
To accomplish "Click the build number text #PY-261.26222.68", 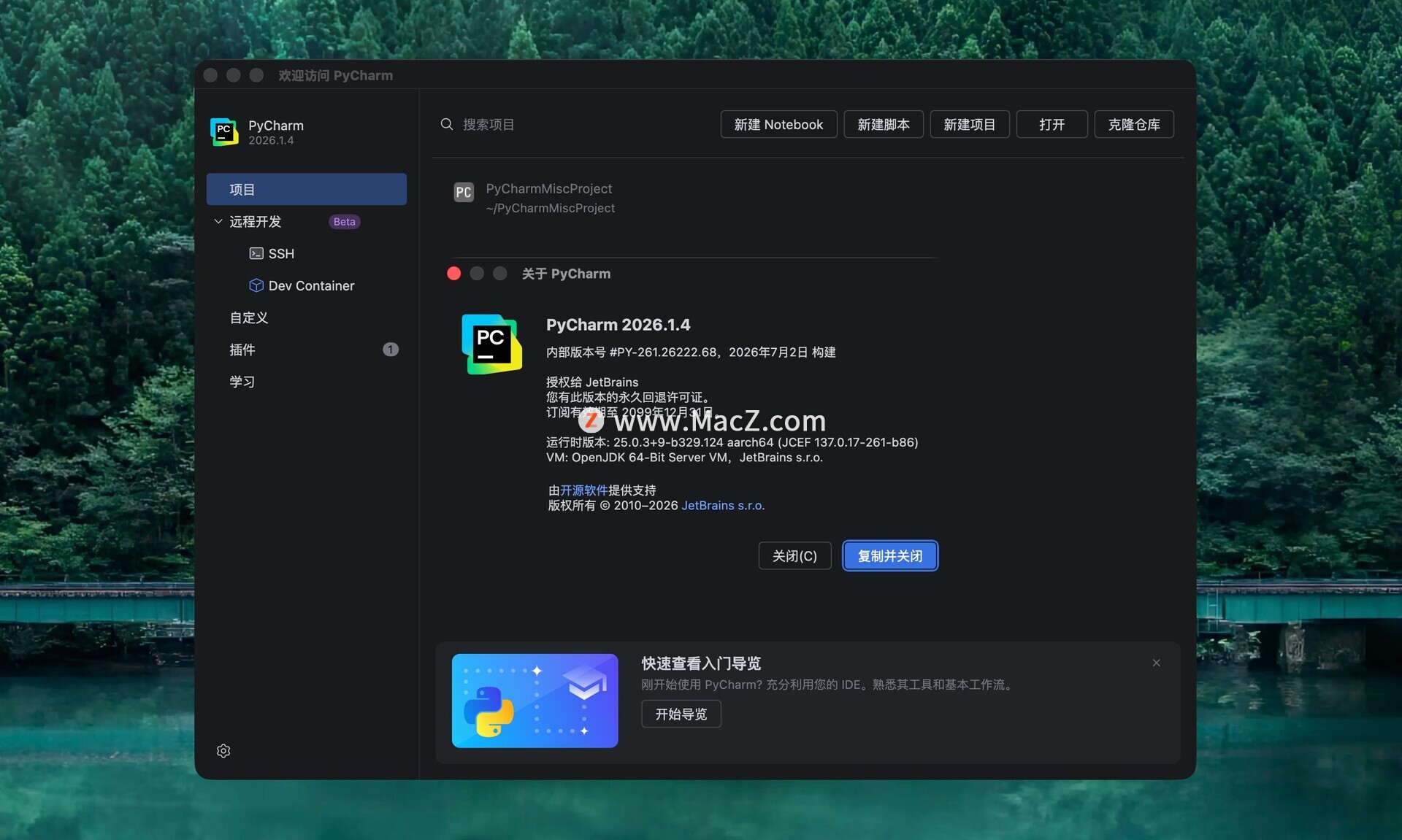I will (664, 352).
